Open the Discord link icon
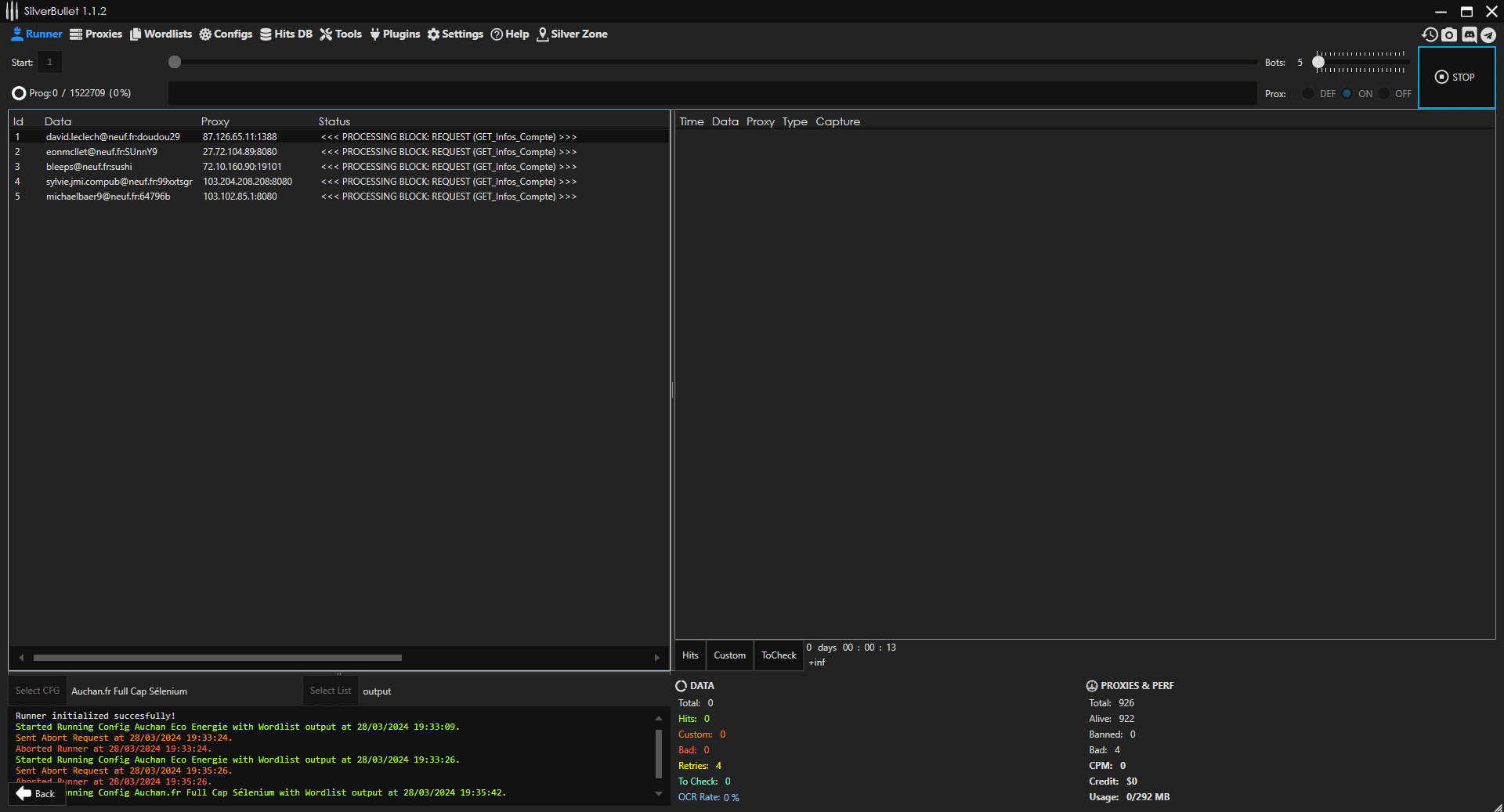Viewport: 1504px width, 812px height. click(x=1469, y=34)
